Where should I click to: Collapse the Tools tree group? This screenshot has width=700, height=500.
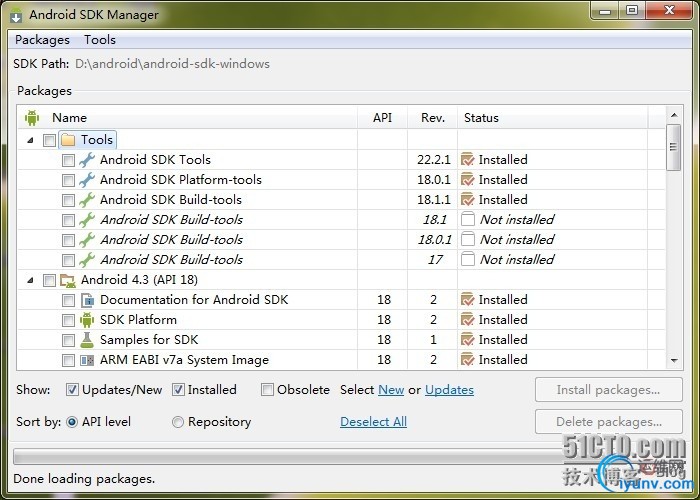pyautogui.click(x=30, y=140)
